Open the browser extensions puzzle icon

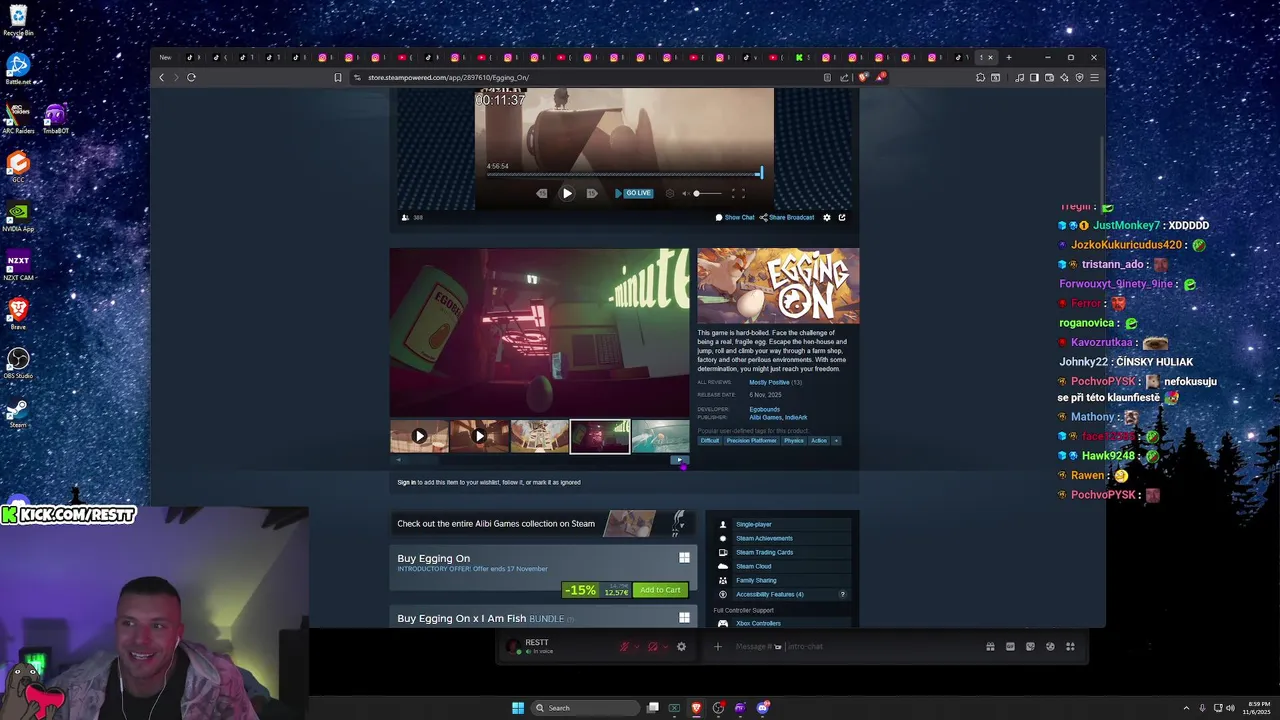coord(980,77)
